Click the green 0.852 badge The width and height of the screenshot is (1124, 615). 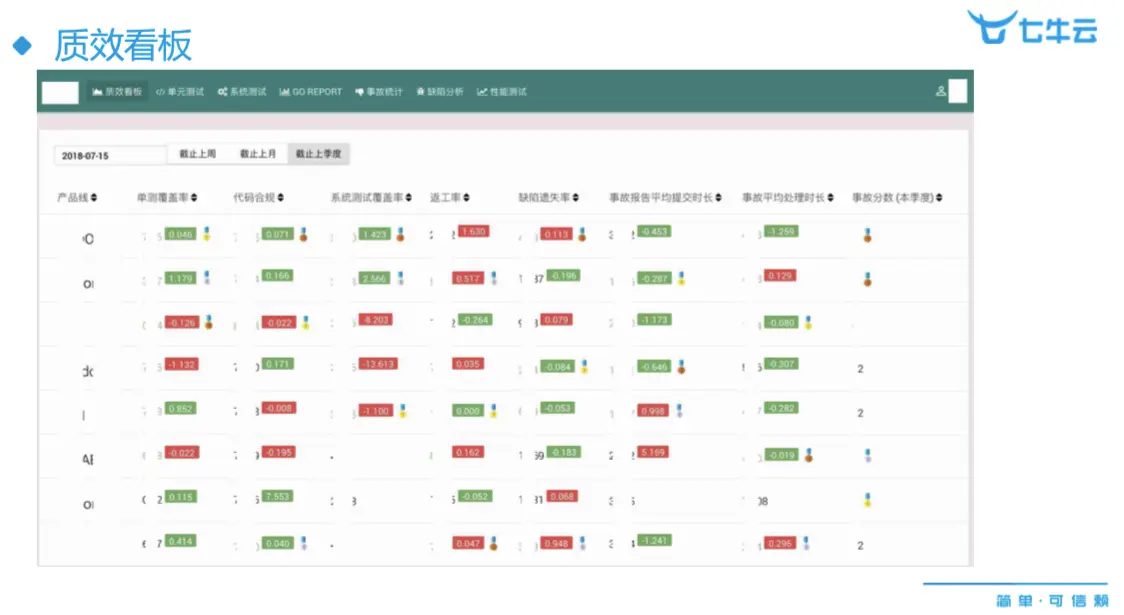coord(180,409)
